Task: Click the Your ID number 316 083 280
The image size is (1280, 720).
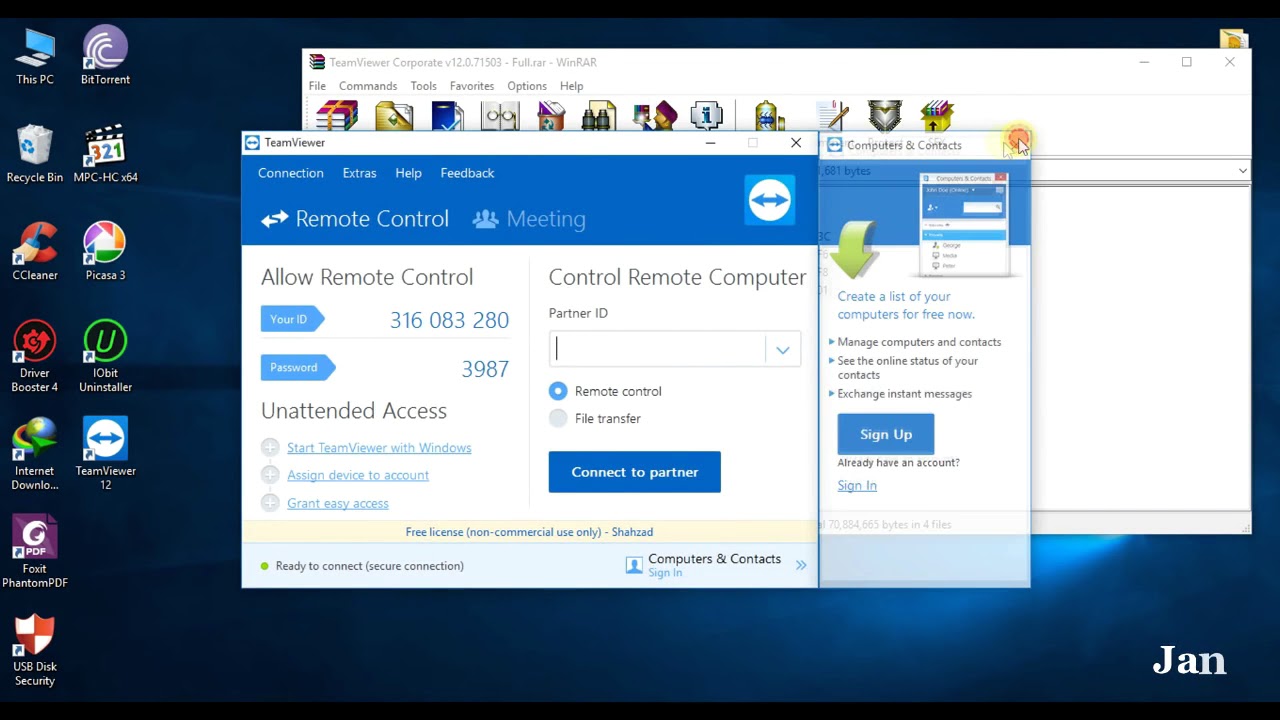Action: [x=449, y=320]
